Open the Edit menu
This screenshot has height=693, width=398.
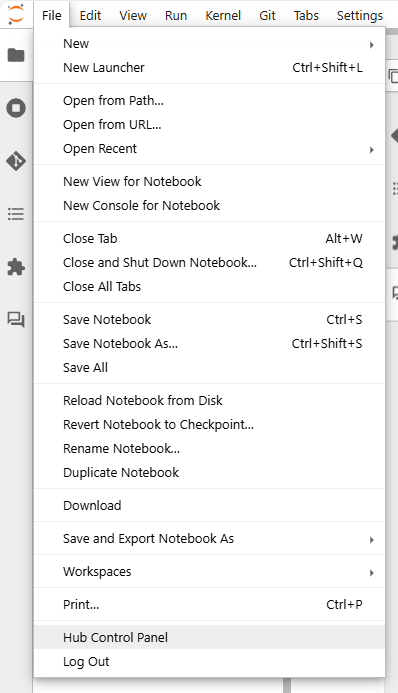pos(90,15)
